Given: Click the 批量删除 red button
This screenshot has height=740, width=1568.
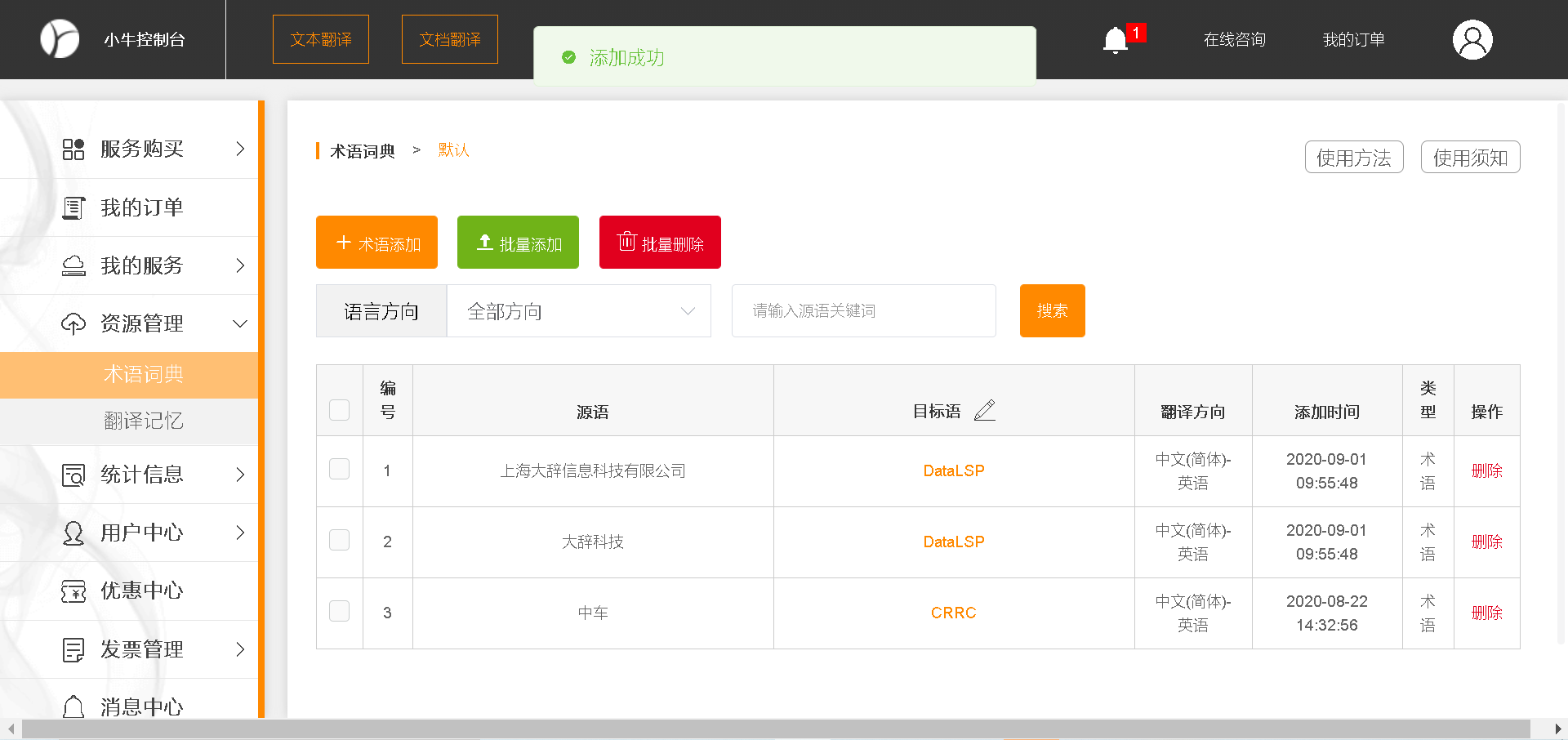Looking at the screenshot, I should point(660,243).
